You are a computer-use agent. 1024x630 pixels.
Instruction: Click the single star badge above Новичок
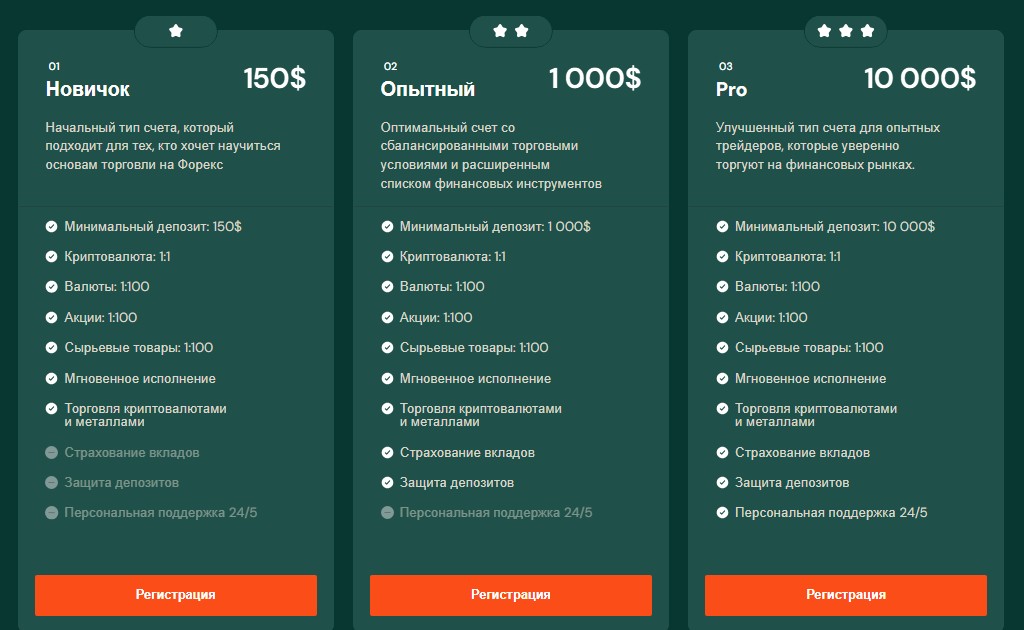coord(176,31)
